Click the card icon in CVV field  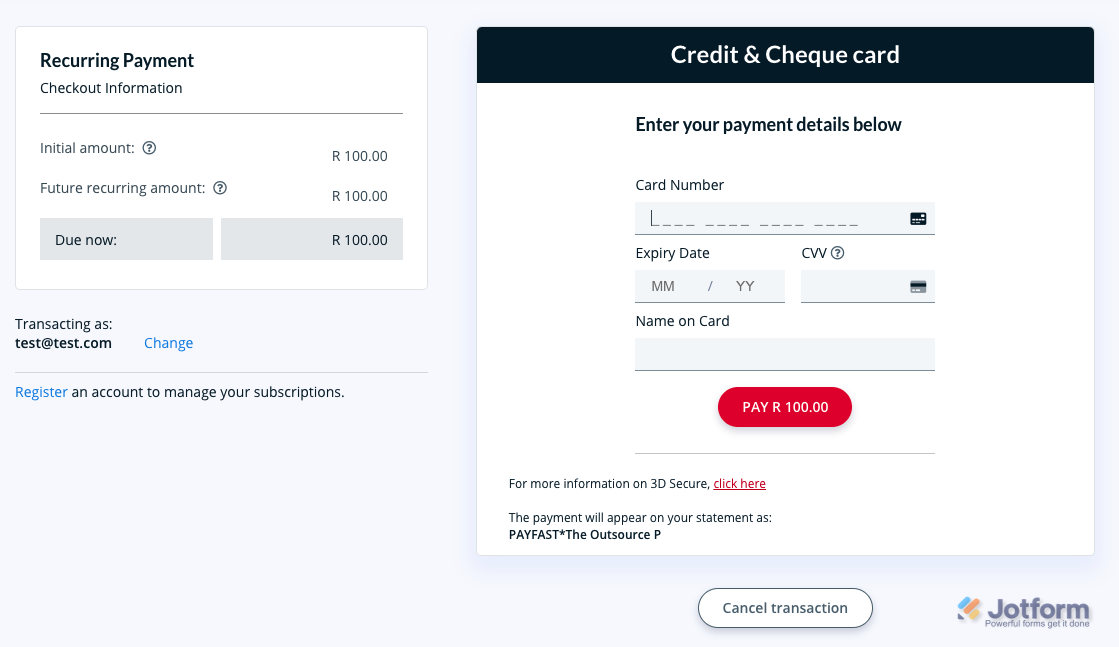point(918,286)
